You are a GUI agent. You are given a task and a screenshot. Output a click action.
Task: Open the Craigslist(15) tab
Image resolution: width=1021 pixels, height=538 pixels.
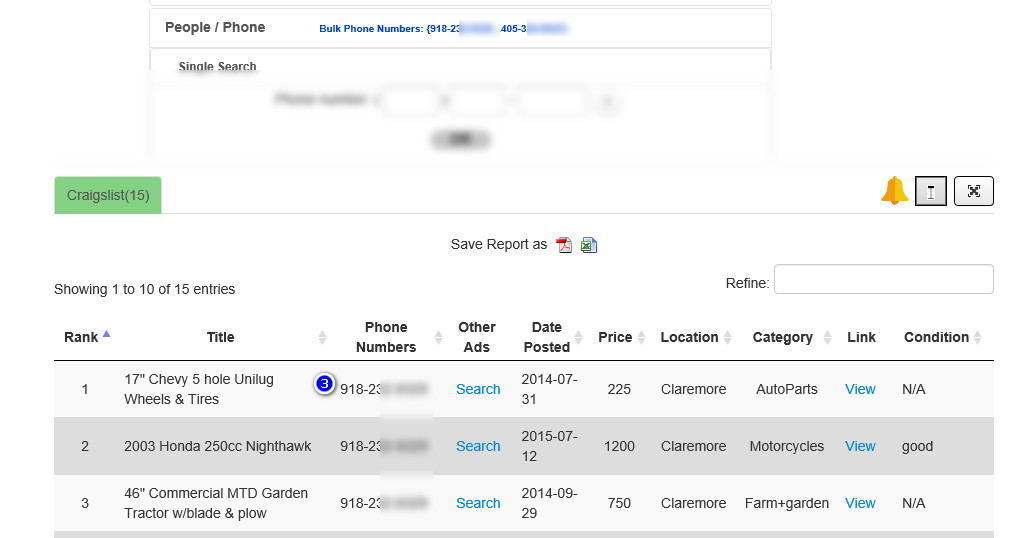(x=108, y=195)
